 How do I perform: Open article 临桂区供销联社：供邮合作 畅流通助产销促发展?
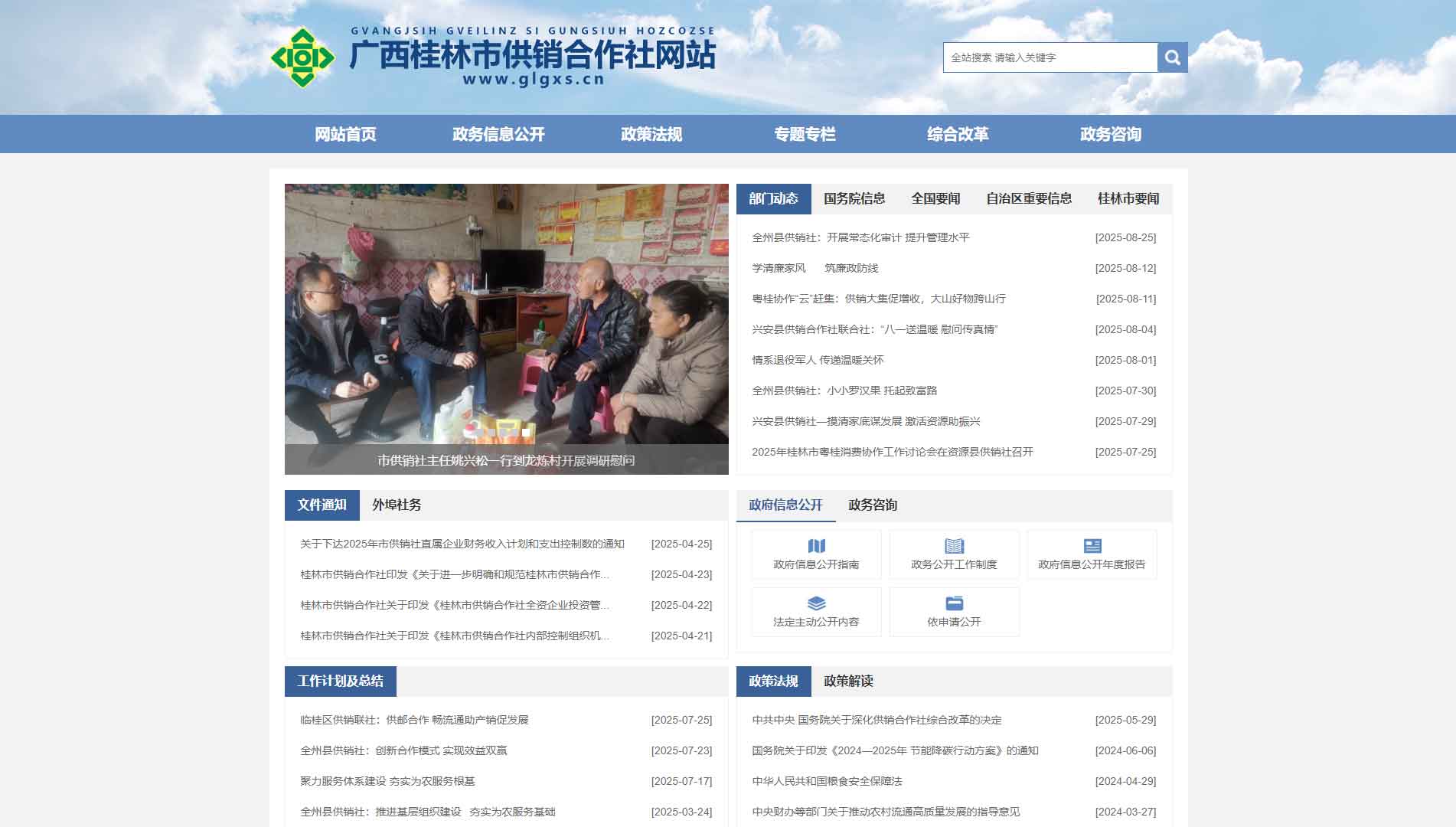pyautogui.click(x=414, y=720)
